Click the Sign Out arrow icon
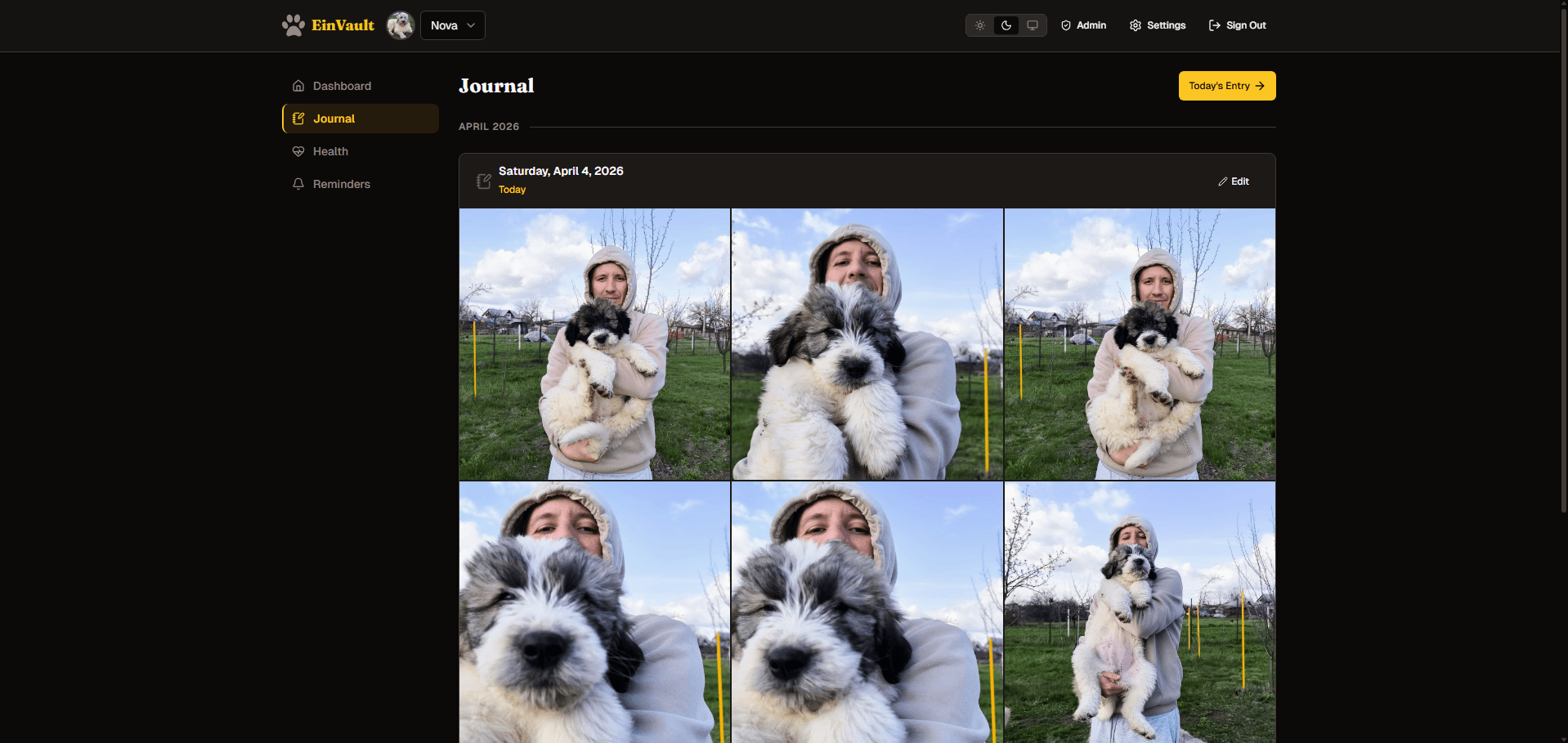 [1215, 25]
